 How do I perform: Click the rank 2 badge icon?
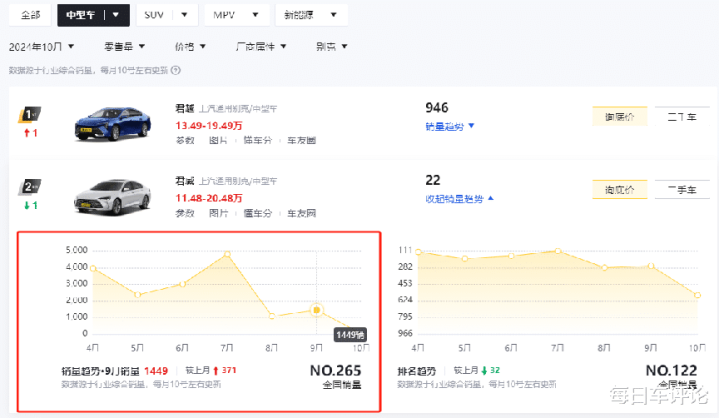[x=29, y=187]
